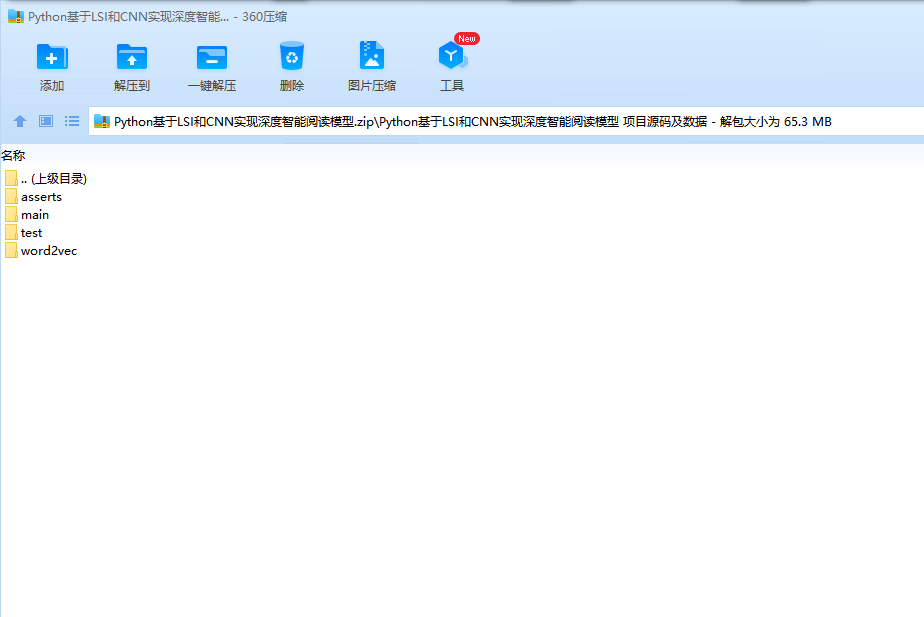Click the 360压缩 app icon in title bar
924x617 pixels.
16,17
